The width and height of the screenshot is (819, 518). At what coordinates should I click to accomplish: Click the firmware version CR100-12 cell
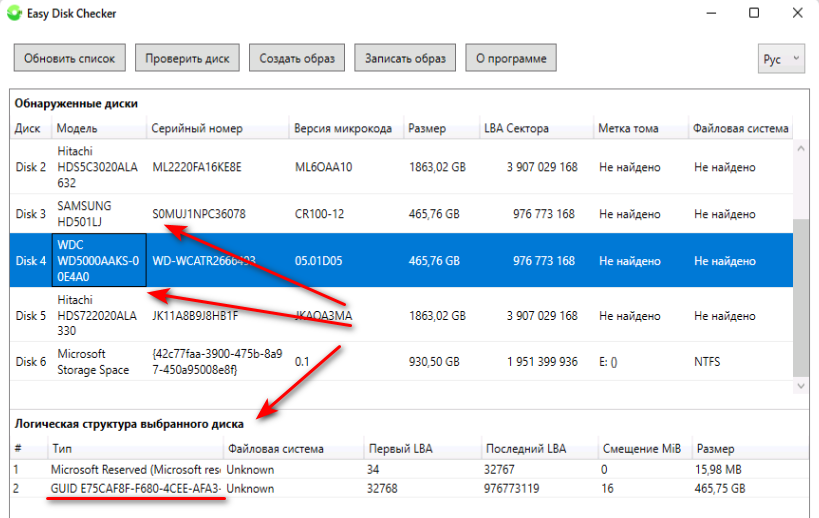point(319,214)
